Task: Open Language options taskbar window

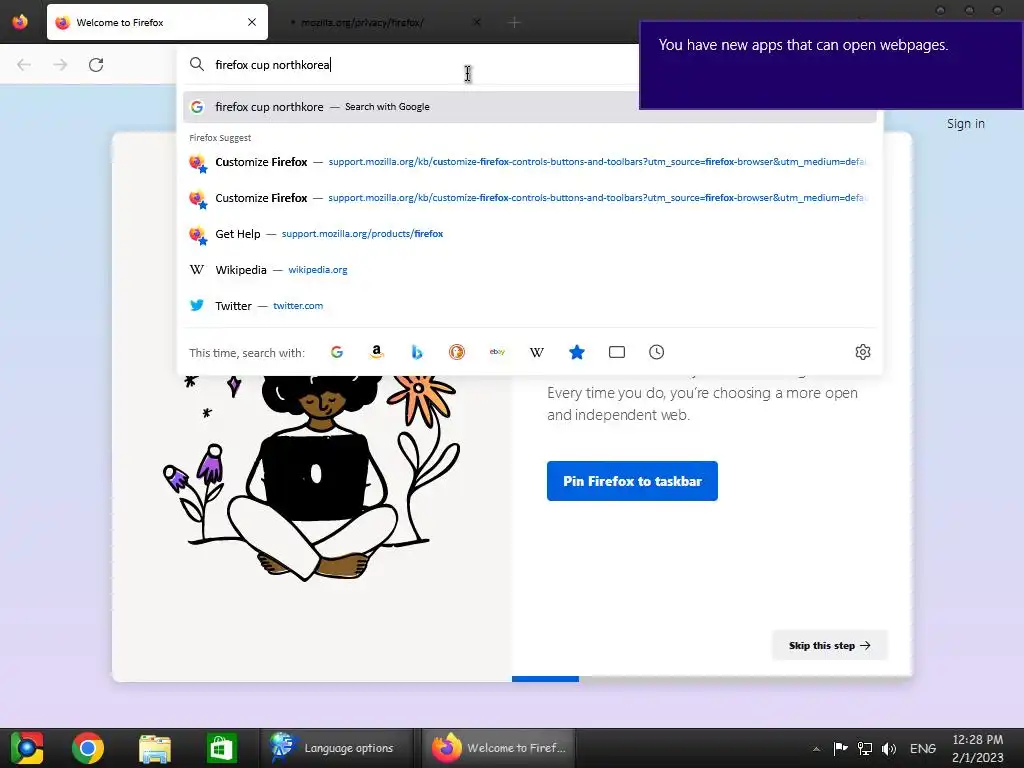Action: pyautogui.click(x=336, y=748)
